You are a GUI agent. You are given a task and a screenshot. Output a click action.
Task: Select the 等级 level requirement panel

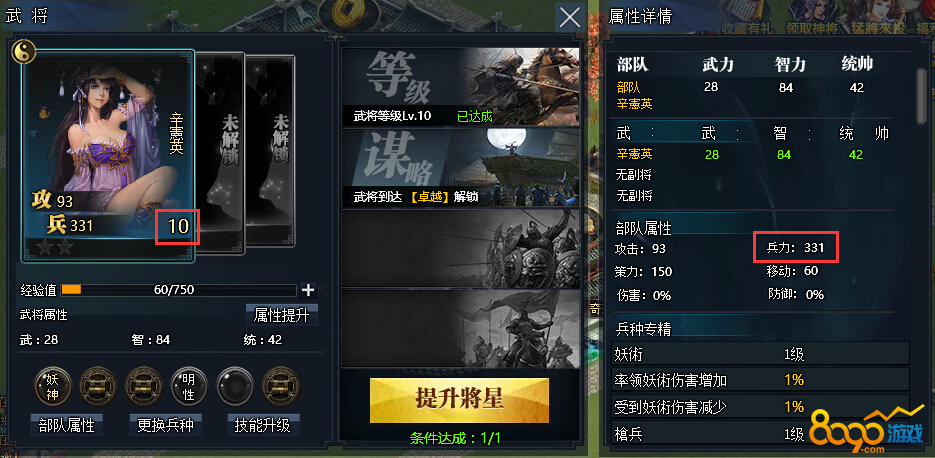[x=461, y=87]
